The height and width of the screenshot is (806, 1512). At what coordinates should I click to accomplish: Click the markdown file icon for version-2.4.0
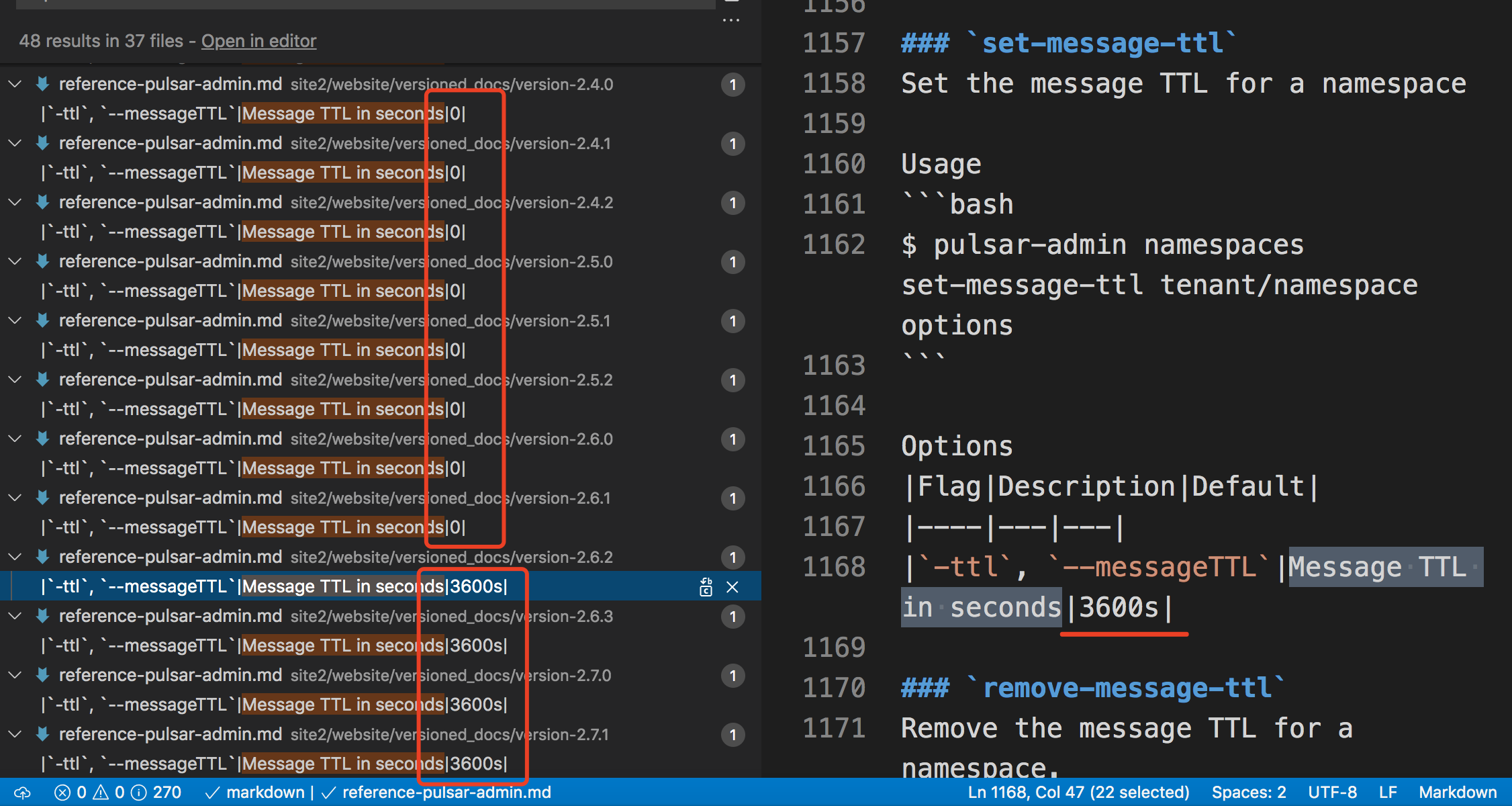point(43,85)
